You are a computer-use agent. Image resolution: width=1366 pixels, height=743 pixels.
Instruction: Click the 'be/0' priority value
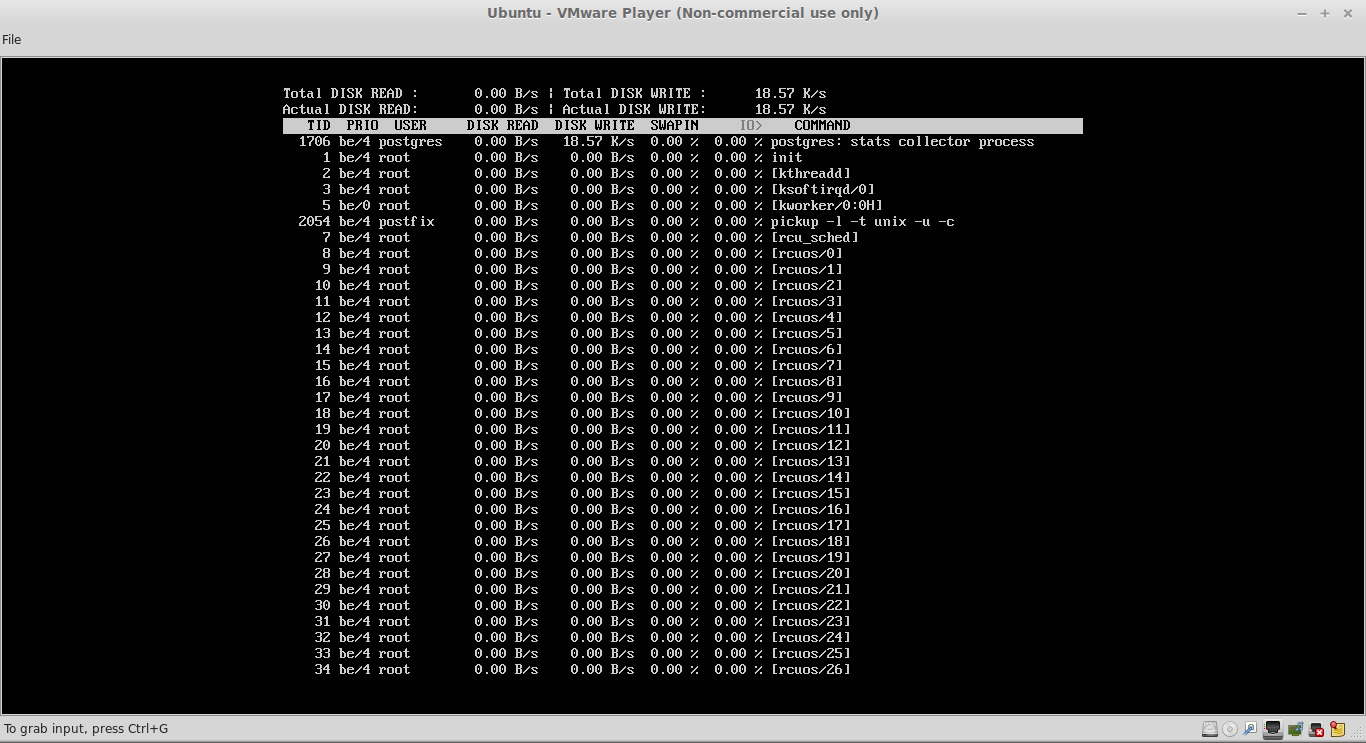(x=355, y=206)
